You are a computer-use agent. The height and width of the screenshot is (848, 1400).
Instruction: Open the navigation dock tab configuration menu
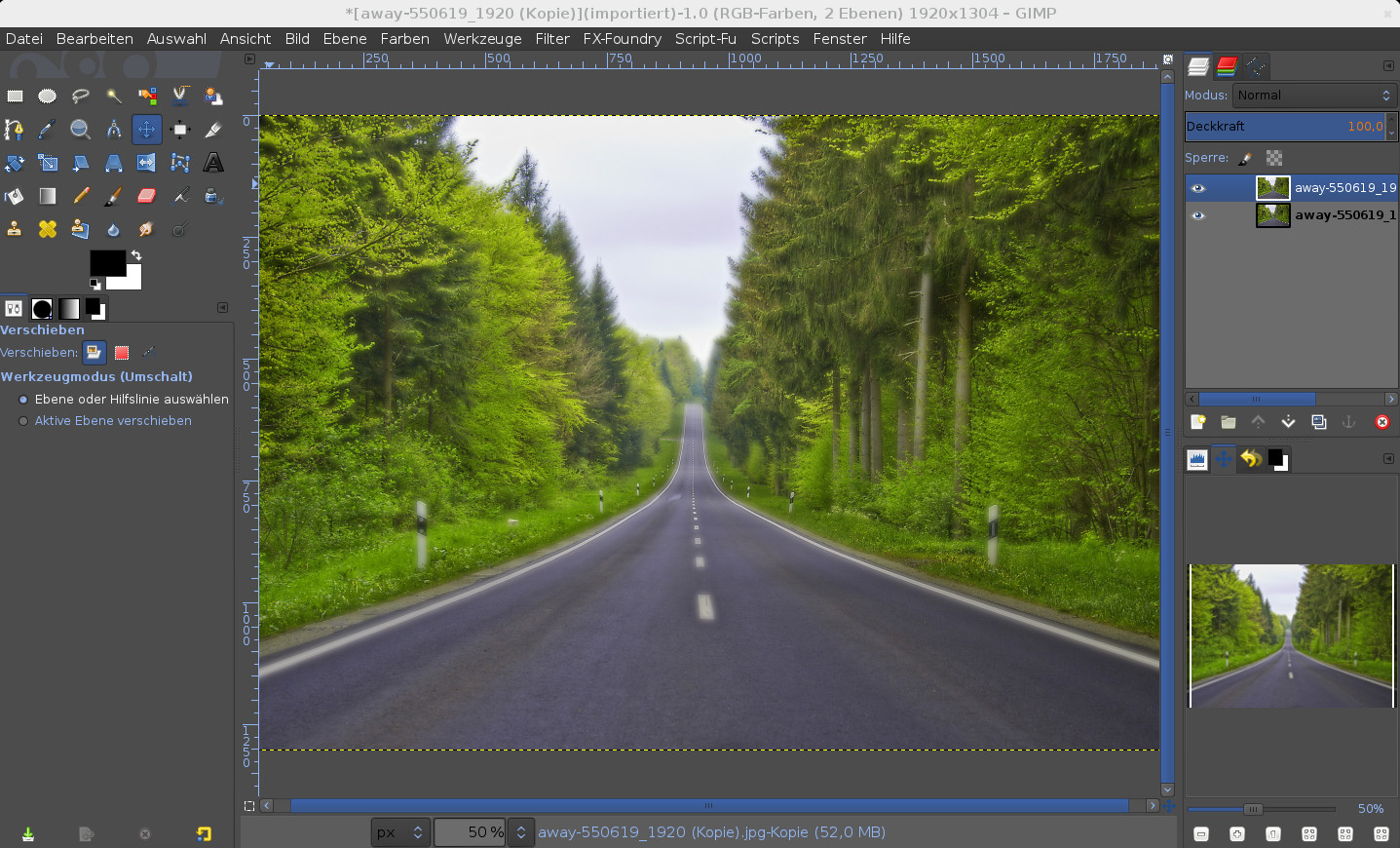tap(1388, 459)
